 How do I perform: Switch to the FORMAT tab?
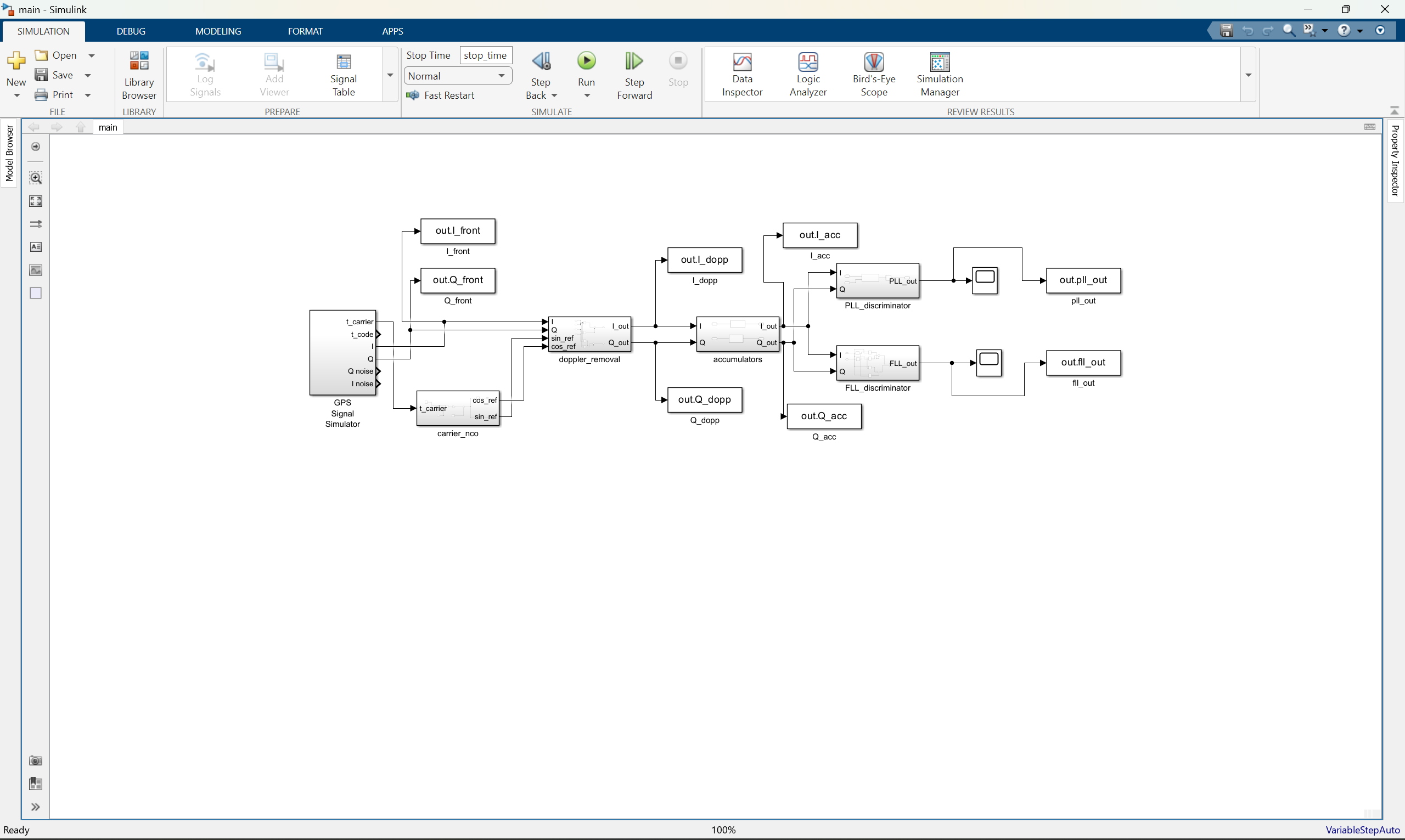tap(305, 31)
